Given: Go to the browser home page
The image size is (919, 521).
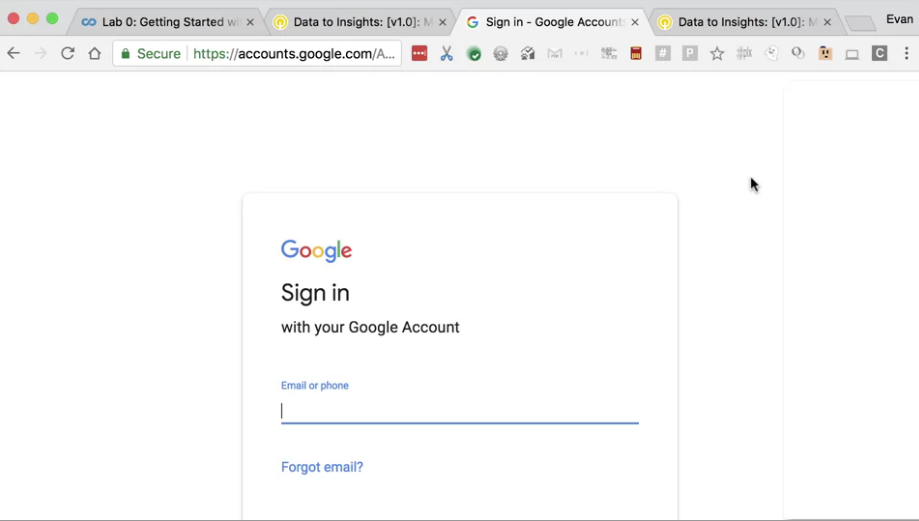Looking at the screenshot, I should click(94, 53).
